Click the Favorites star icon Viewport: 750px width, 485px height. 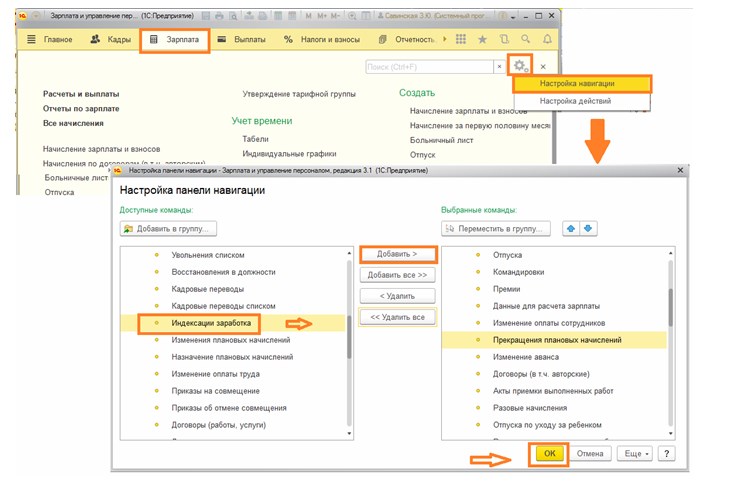point(483,39)
